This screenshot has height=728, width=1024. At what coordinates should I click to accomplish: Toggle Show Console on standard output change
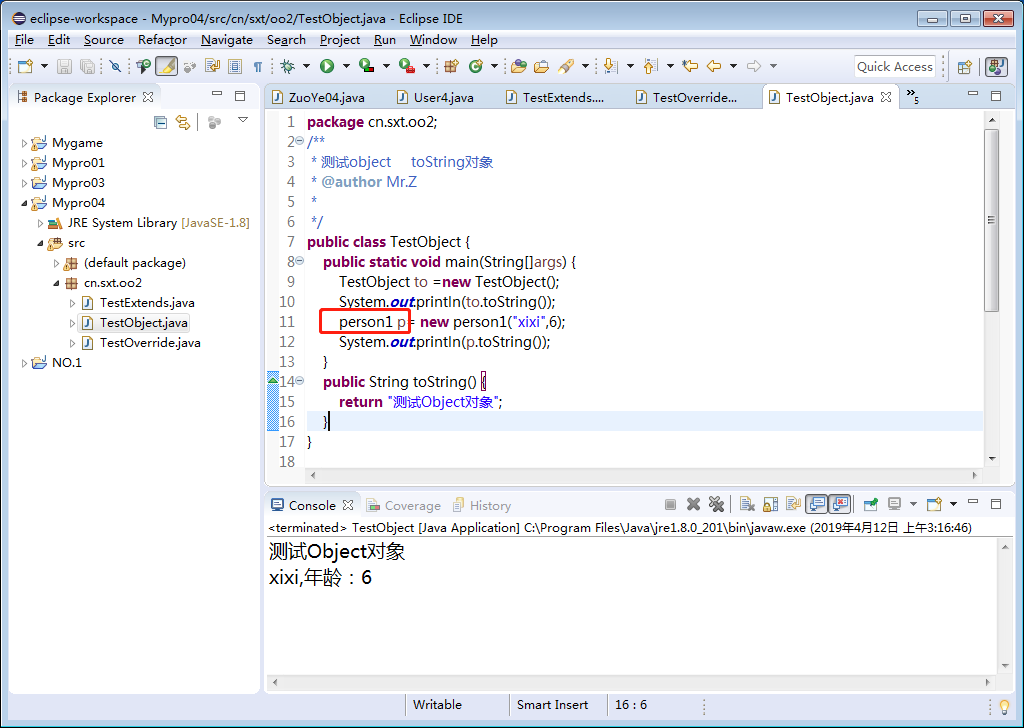coord(817,504)
